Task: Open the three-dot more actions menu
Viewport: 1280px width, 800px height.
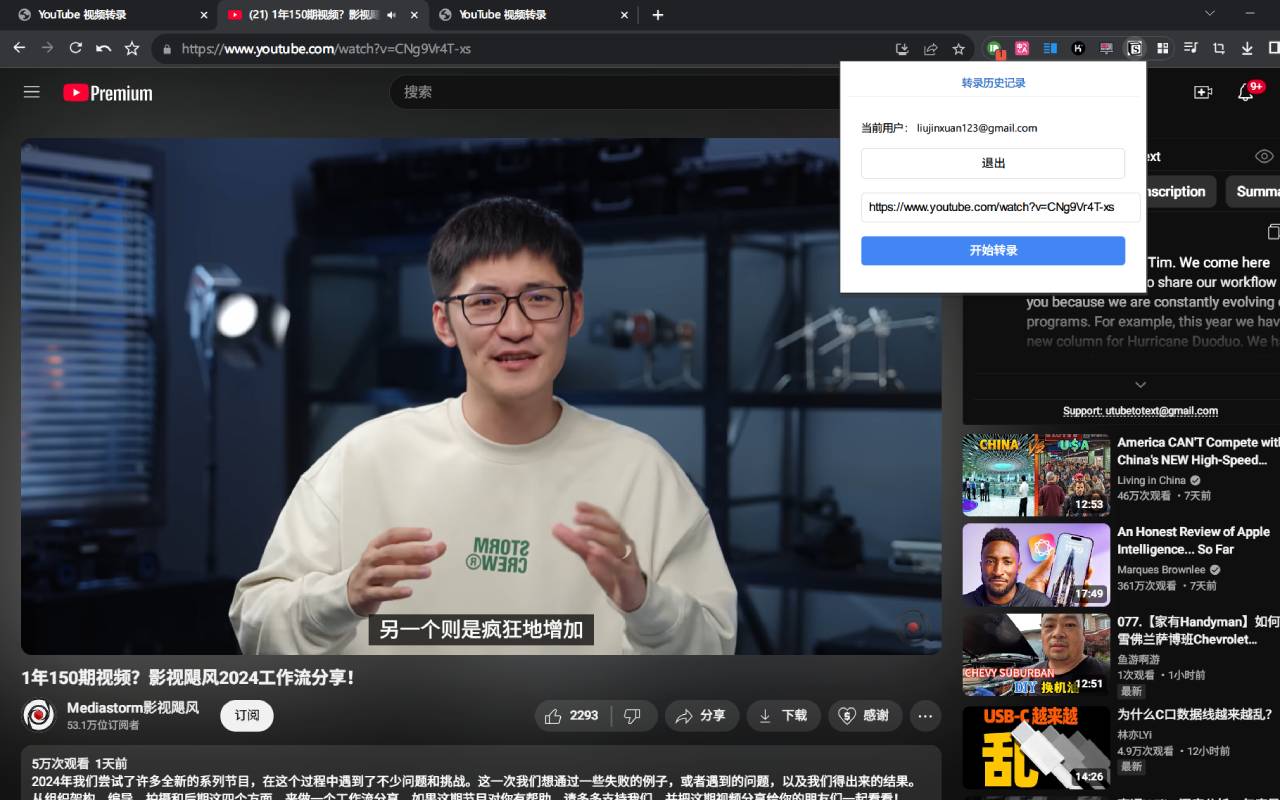Action: pos(925,715)
